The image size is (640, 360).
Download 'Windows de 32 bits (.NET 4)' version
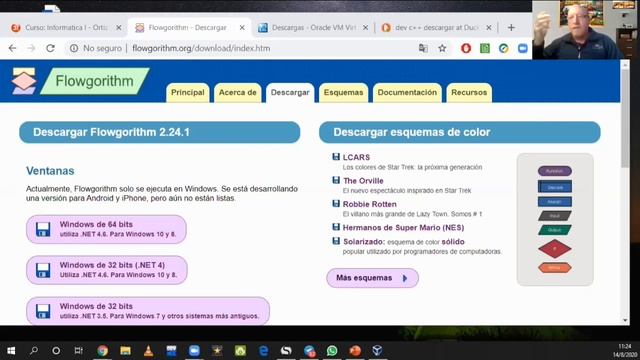(107, 270)
